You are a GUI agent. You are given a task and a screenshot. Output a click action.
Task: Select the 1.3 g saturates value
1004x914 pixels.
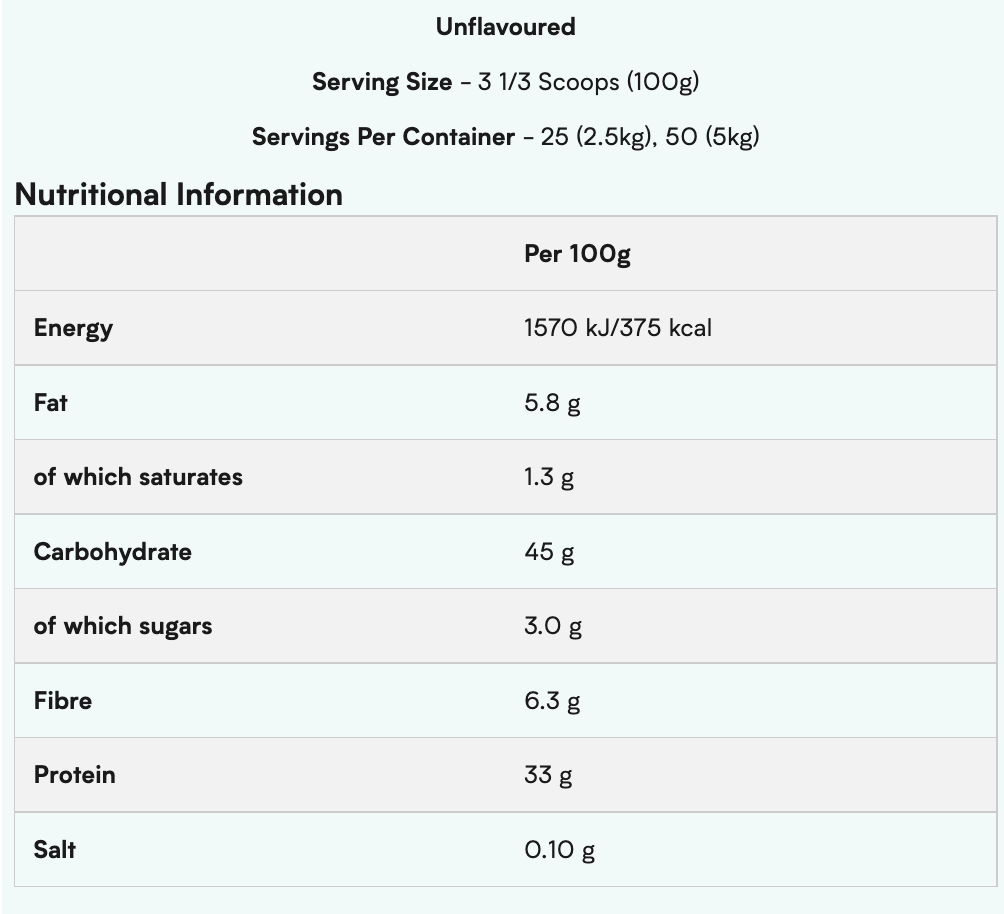point(549,477)
